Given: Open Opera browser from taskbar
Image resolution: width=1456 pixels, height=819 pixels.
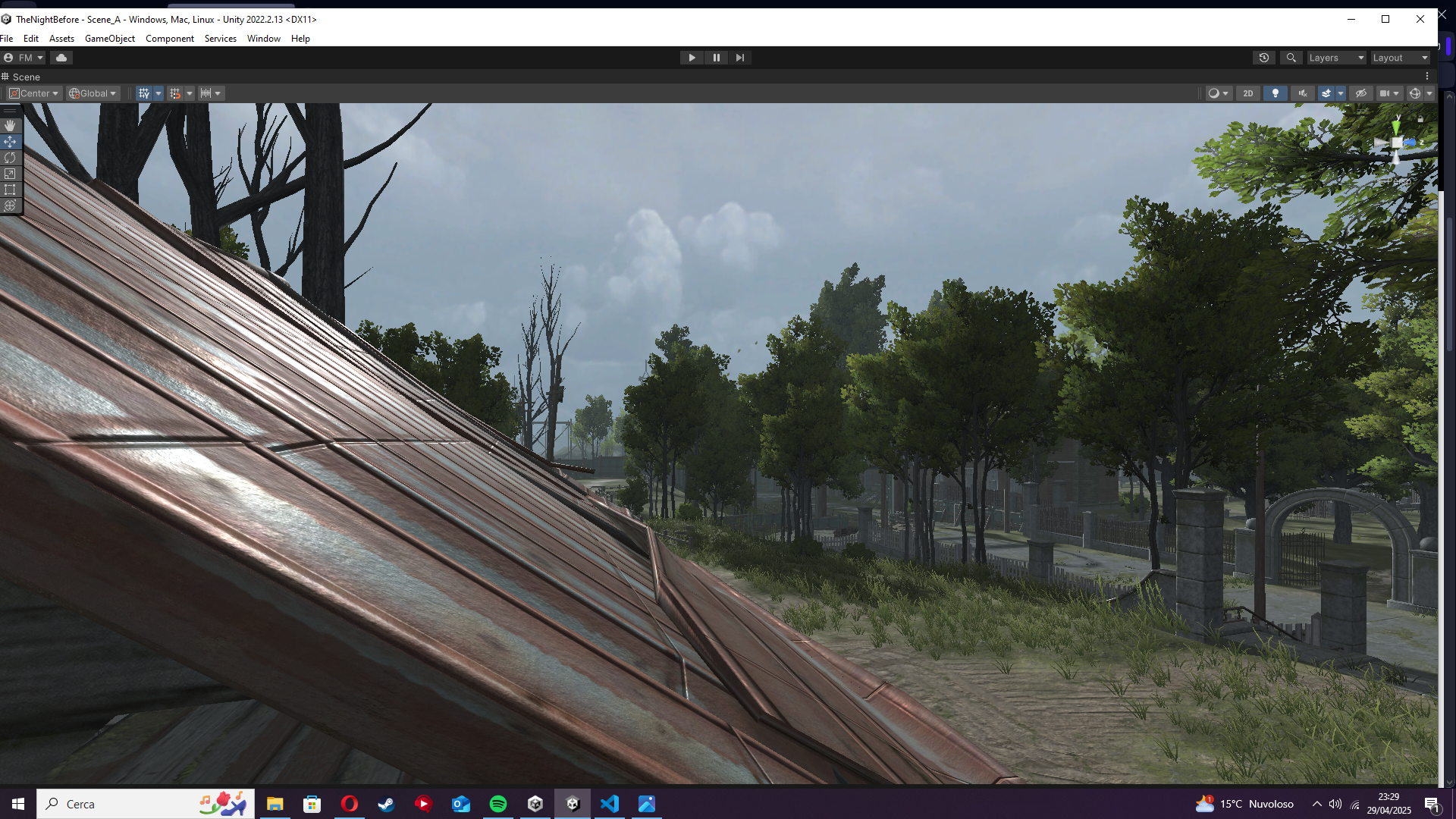Looking at the screenshot, I should pyautogui.click(x=349, y=804).
